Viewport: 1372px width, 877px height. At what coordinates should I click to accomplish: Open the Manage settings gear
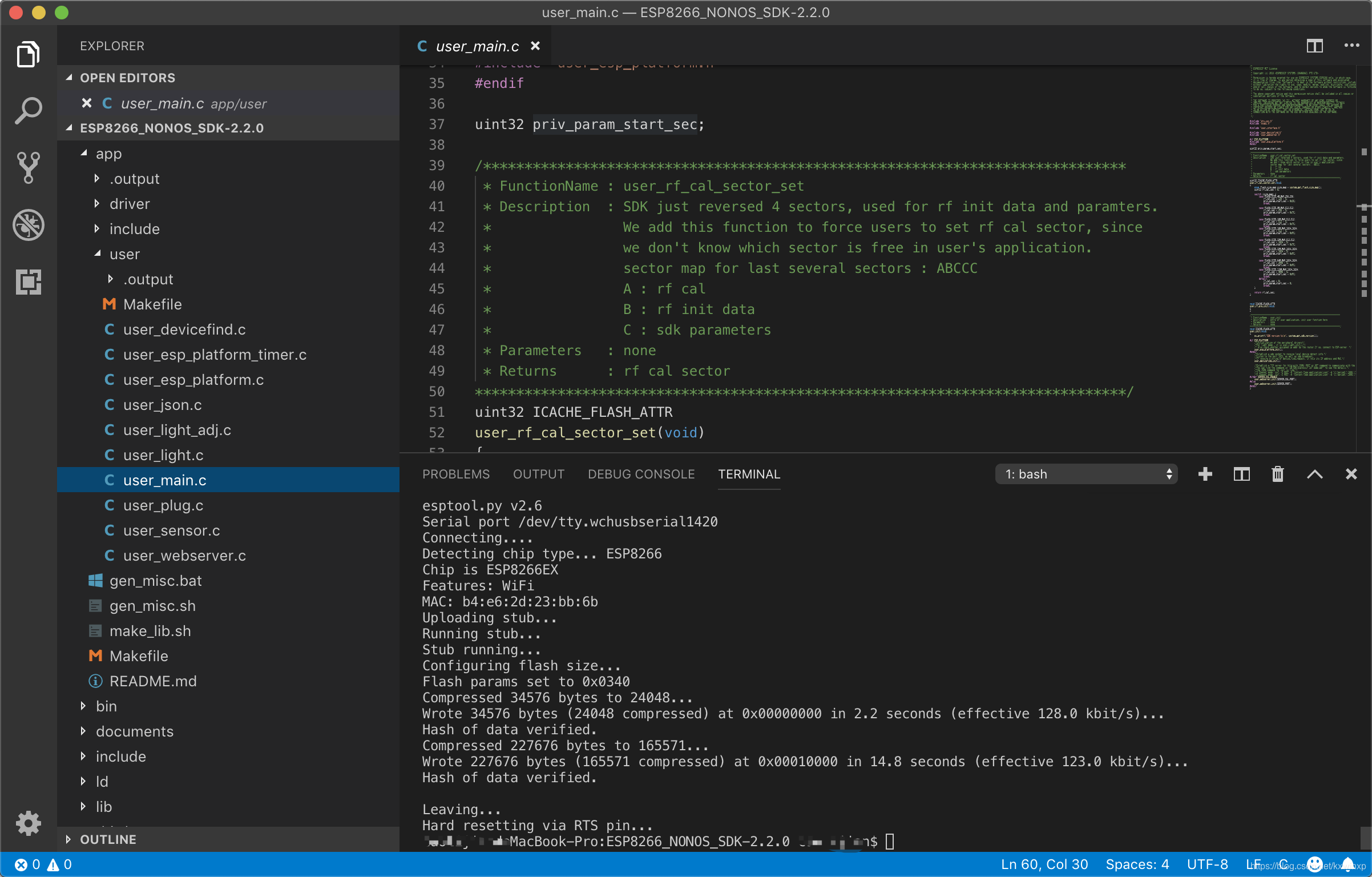coord(28,823)
